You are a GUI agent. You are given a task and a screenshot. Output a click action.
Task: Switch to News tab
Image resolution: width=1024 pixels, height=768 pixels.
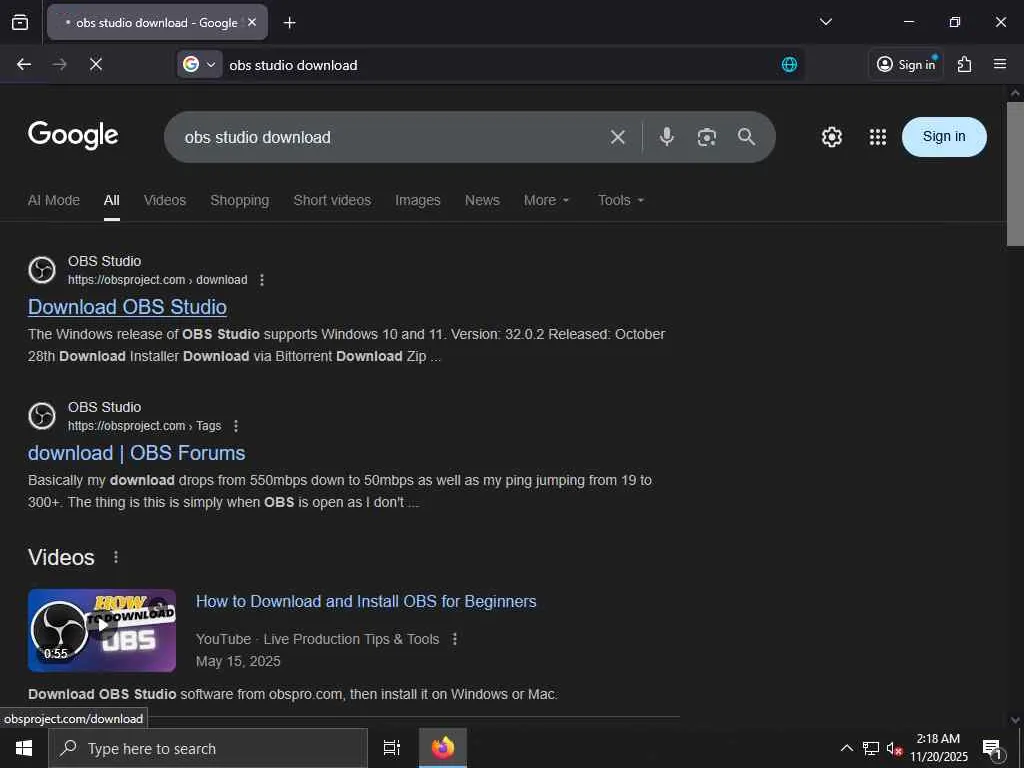[482, 200]
